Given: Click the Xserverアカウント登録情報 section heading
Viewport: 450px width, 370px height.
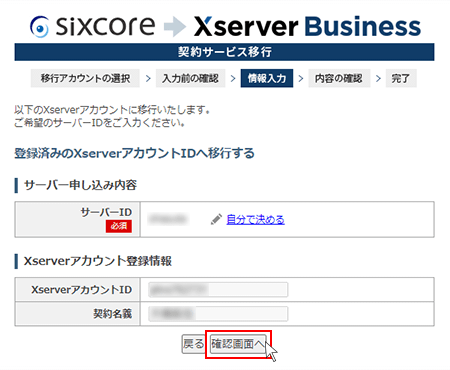Looking at the screenshot, I should (x=98, y=261).
